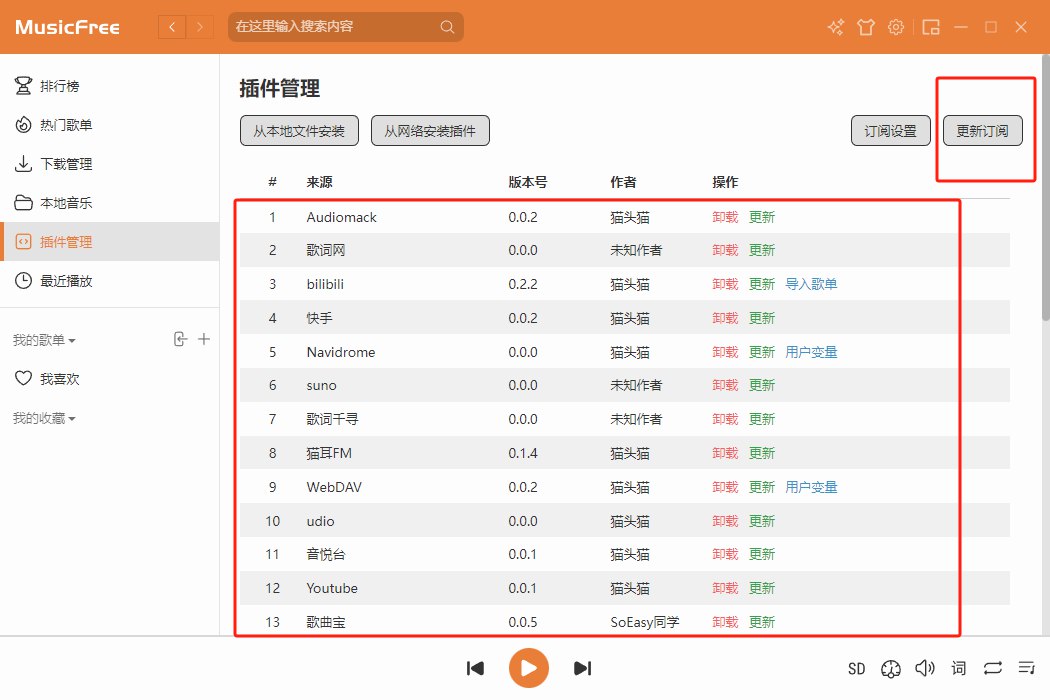Update the 歌词千寻 plugin
1050x700 pixels.
point(762,419)
